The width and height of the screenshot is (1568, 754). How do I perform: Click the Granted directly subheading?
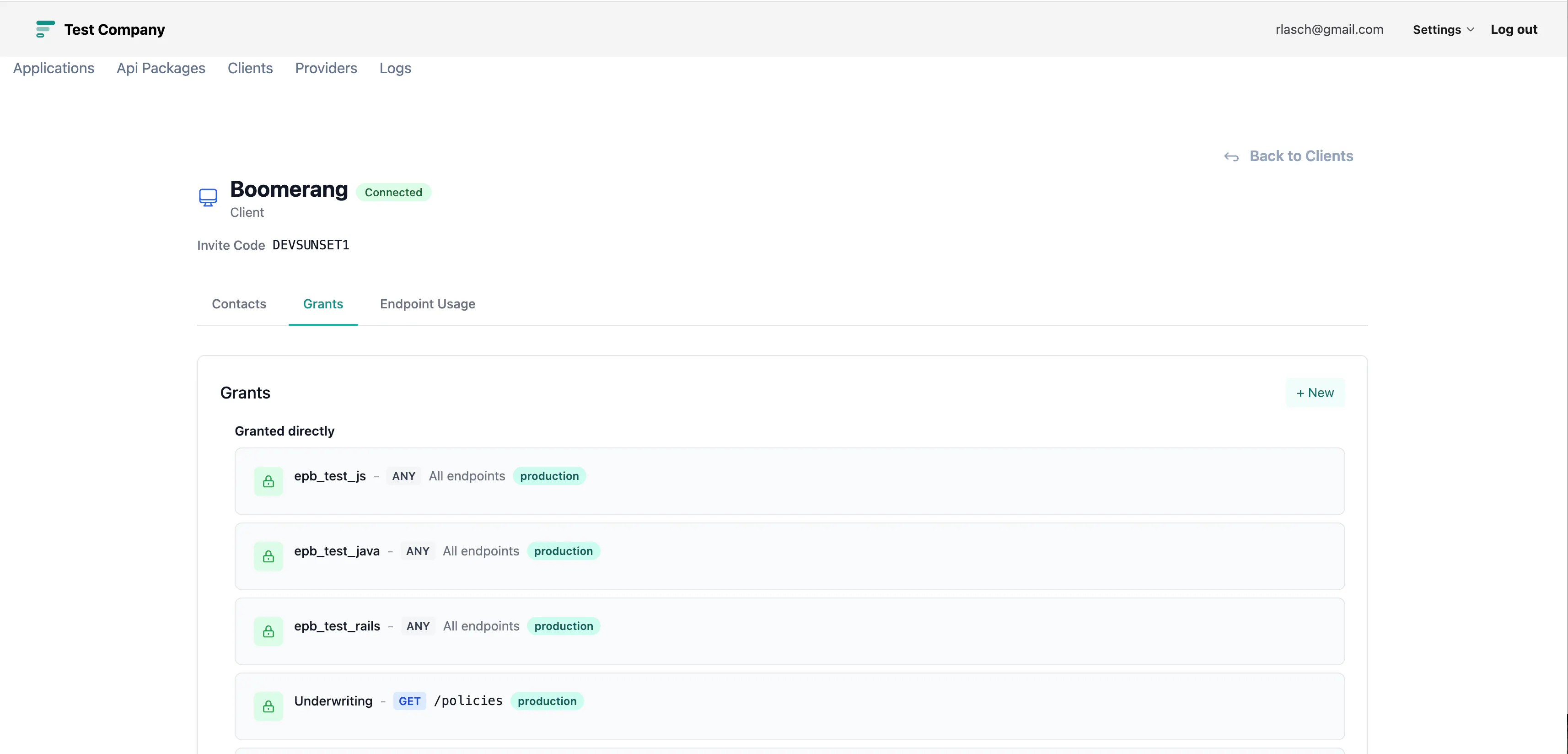(x=285, y=431)
